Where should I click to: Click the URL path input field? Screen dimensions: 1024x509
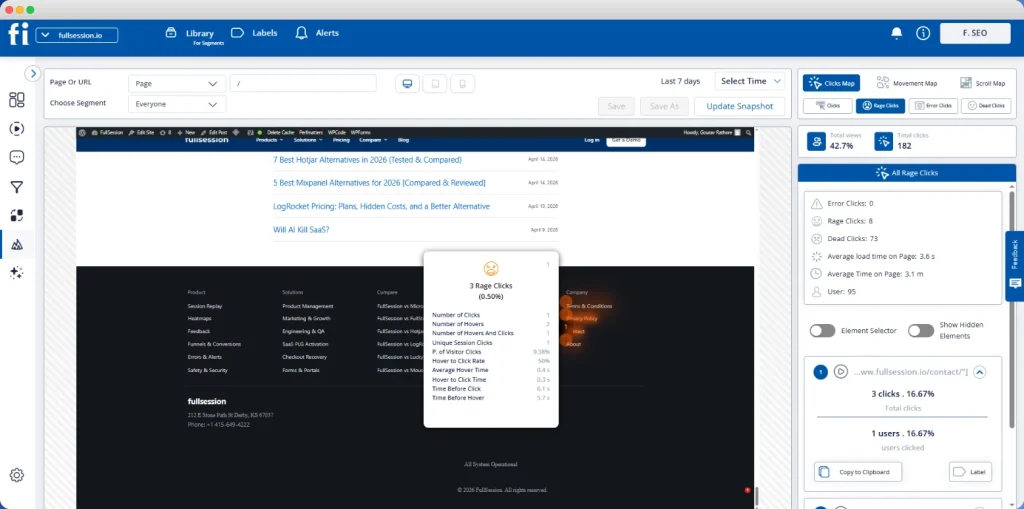click(303, 84)
